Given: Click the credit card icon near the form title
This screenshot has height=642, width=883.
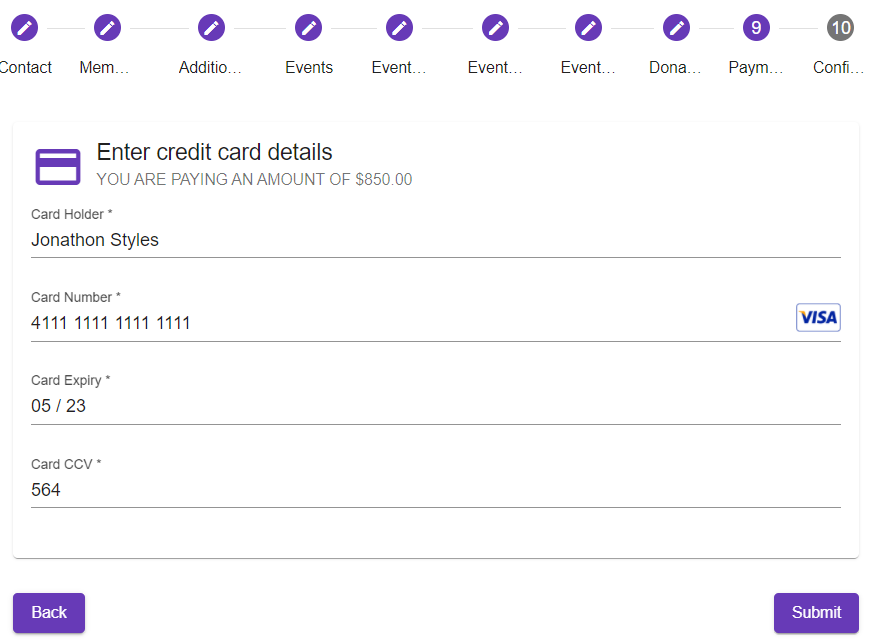Looking at the screenshot, I should [57, 166].
